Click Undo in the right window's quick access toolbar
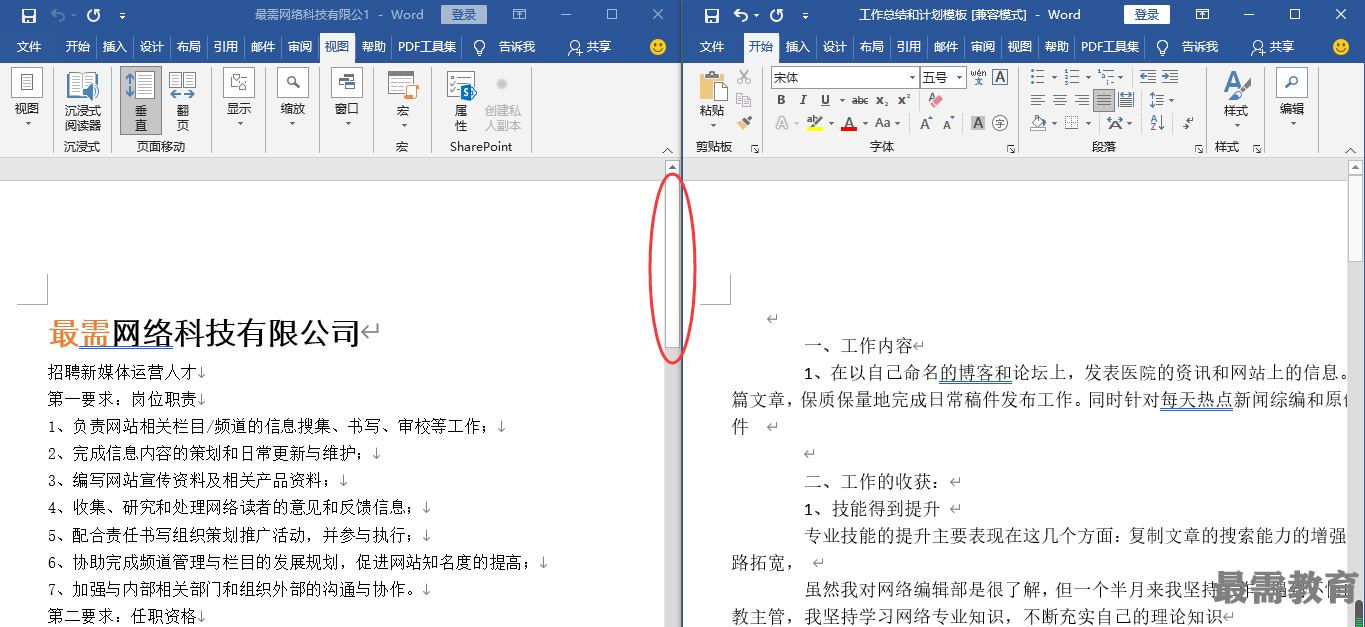1365x627 pixels. tap(741, 15)
